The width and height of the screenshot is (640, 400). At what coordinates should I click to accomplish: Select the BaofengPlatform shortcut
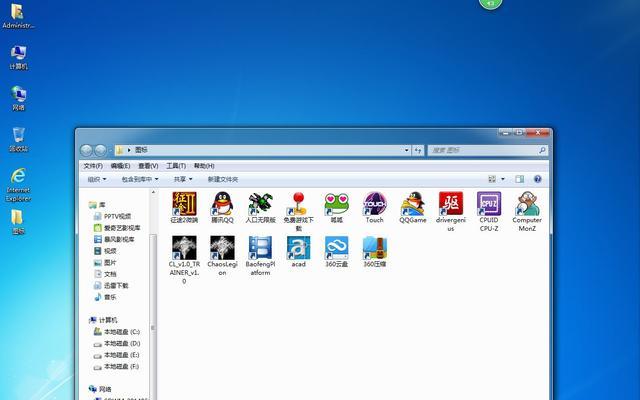[x=260, y=256]
